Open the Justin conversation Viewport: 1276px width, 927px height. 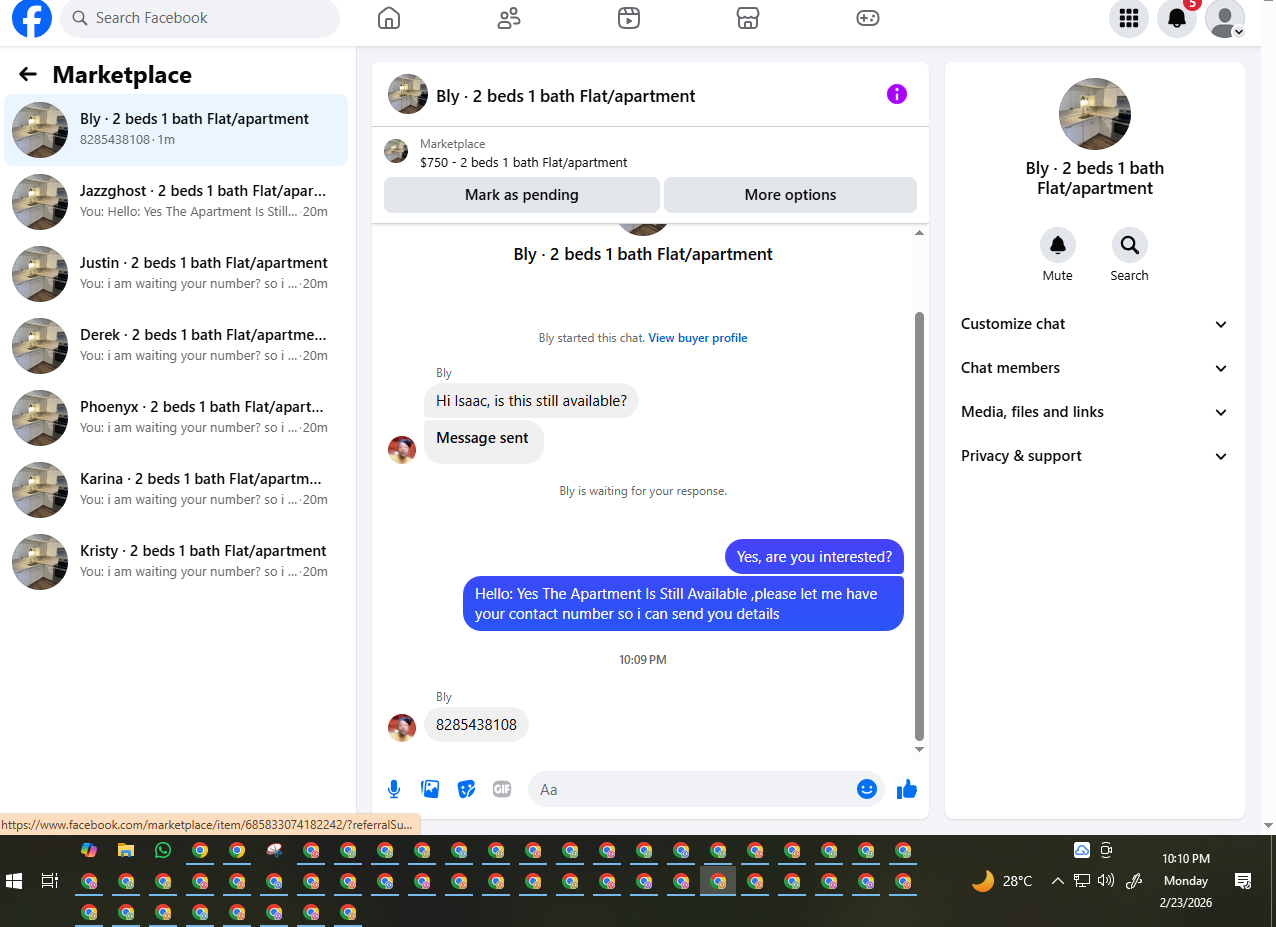click(176, 274)
